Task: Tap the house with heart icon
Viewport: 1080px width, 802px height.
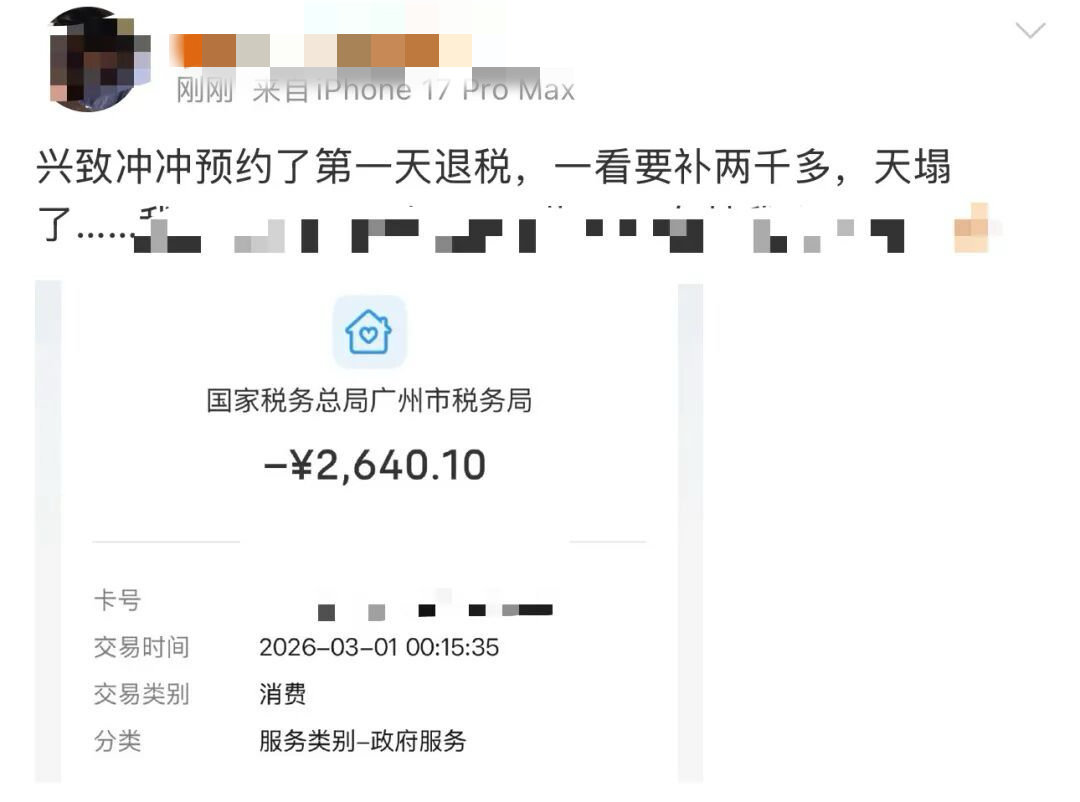Action: click(369, 331)
